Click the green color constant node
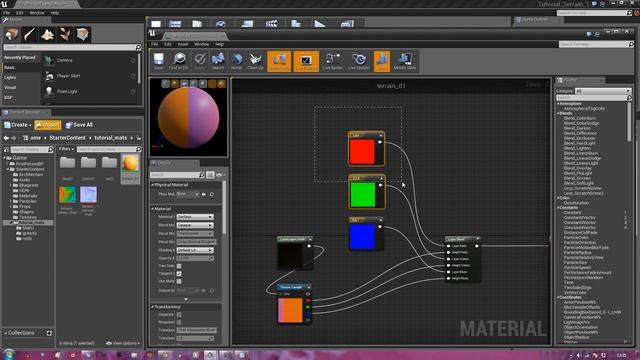Viewport: 640px width, 360px height. (x=367, y=192)
